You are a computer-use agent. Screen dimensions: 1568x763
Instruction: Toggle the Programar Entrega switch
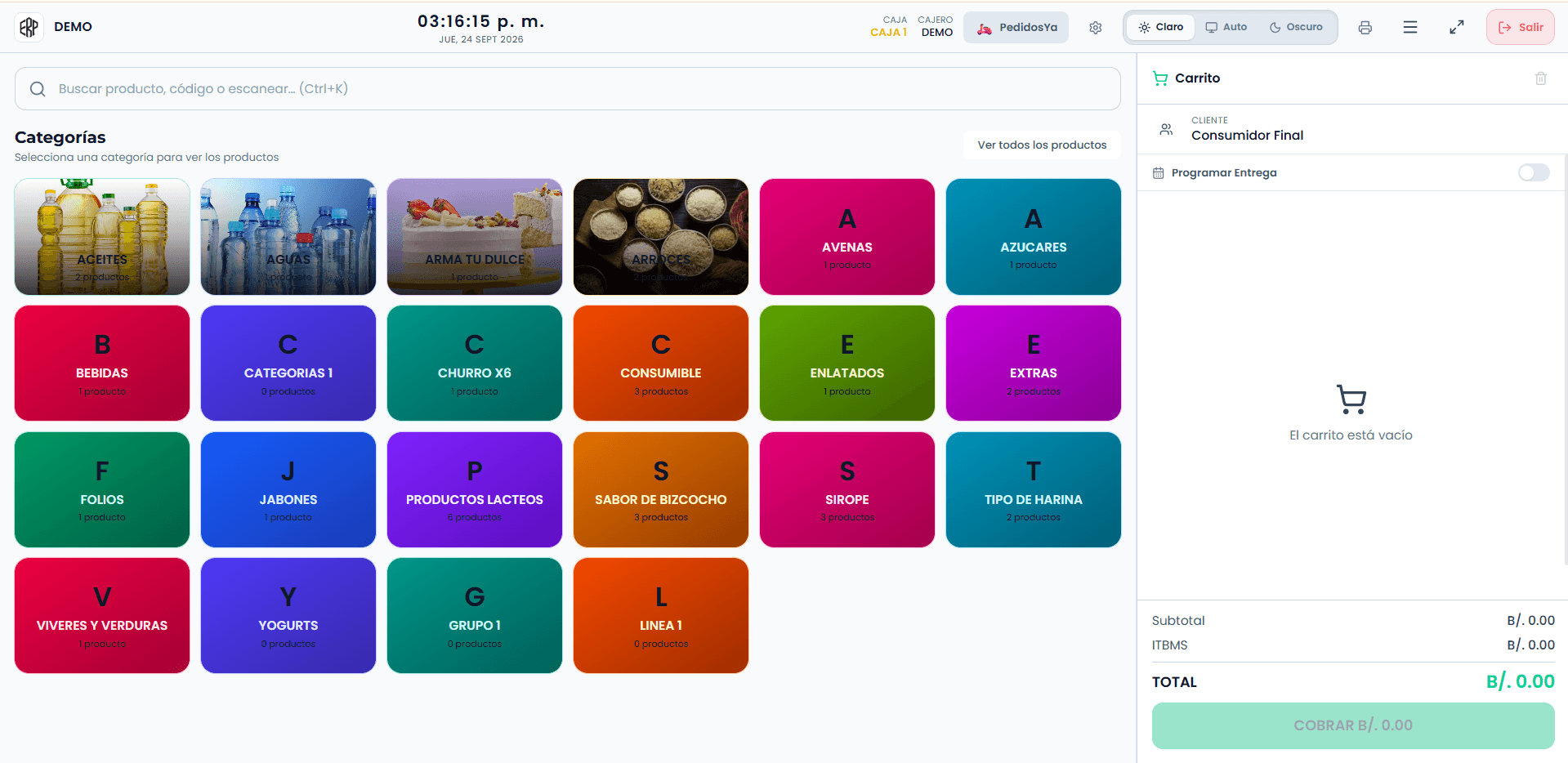(x=1534, y=172)
